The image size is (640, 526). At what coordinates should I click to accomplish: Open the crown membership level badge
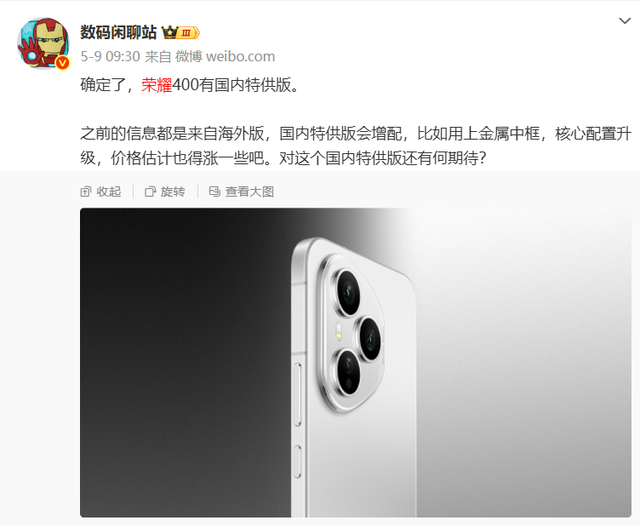(181, 32)
